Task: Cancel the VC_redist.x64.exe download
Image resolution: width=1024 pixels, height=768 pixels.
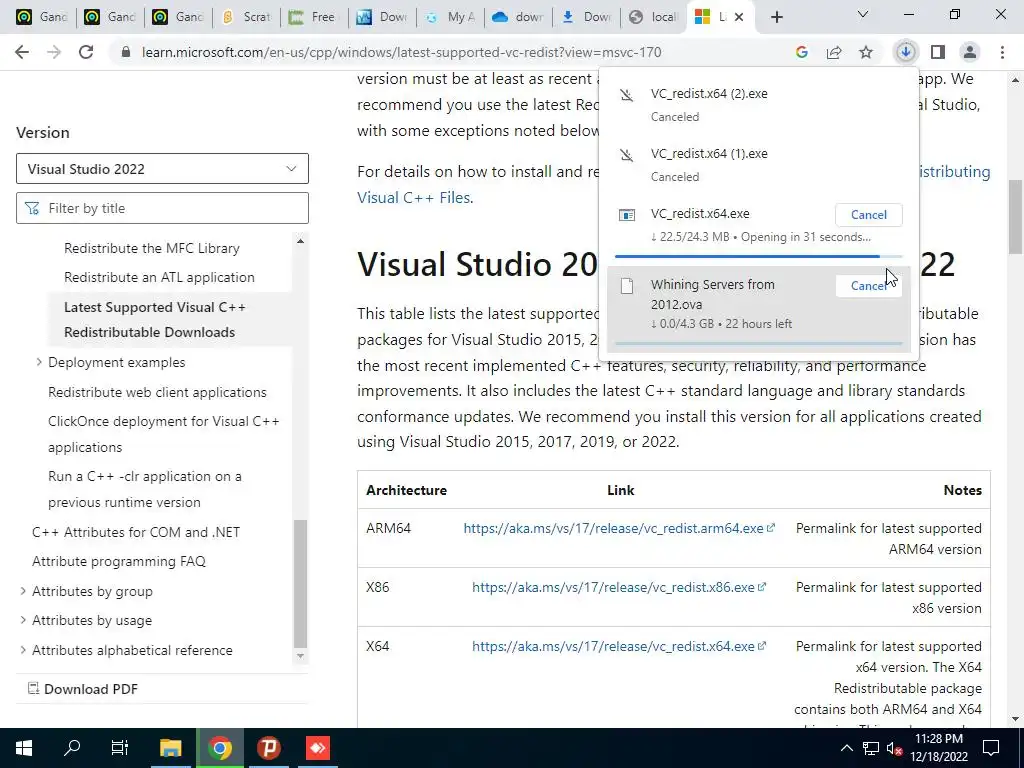Action: pyautogui.click(x=869, y=215)
